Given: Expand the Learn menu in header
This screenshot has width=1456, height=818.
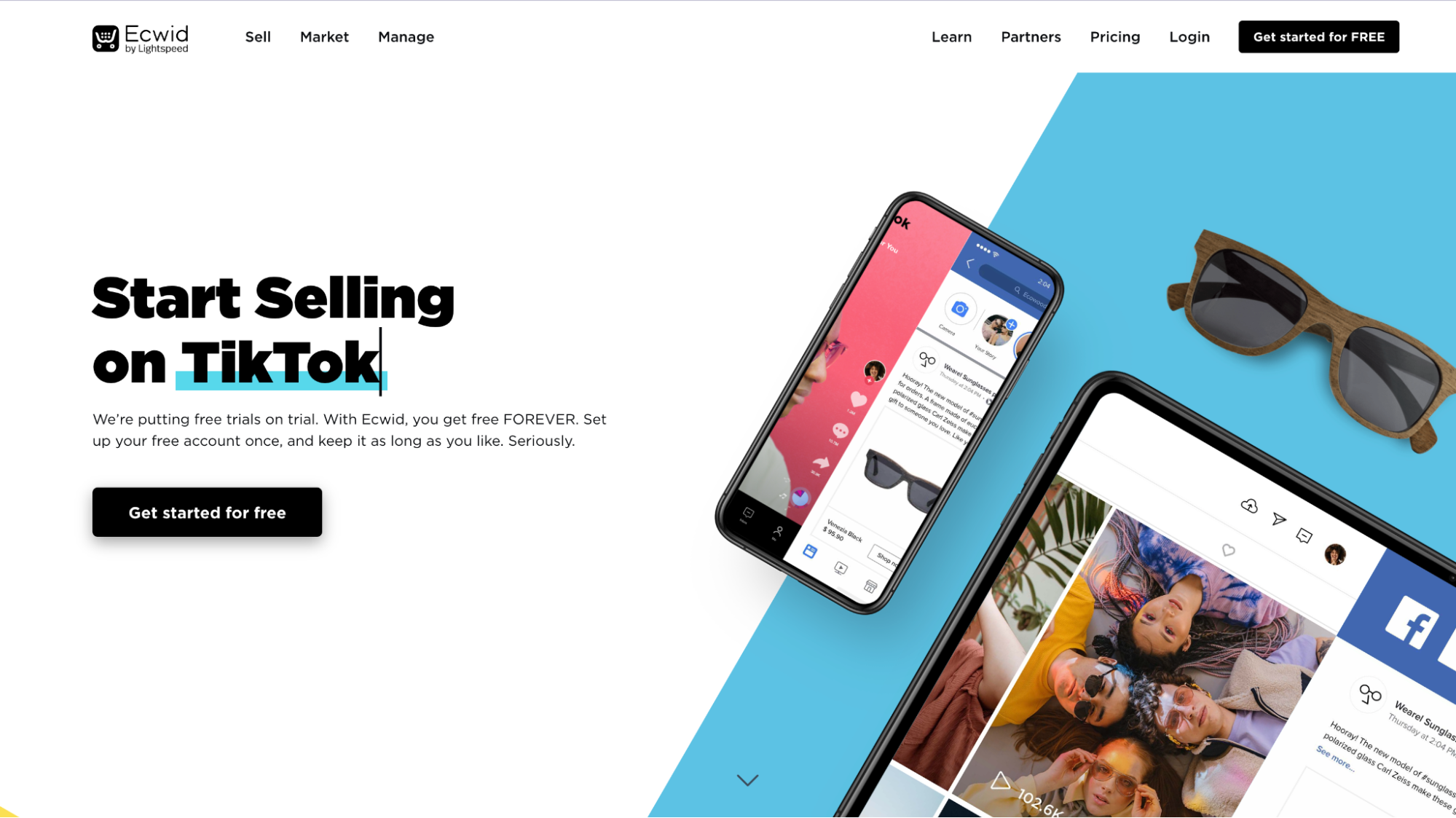Looking at the screenshot, I should coord(951,37).
